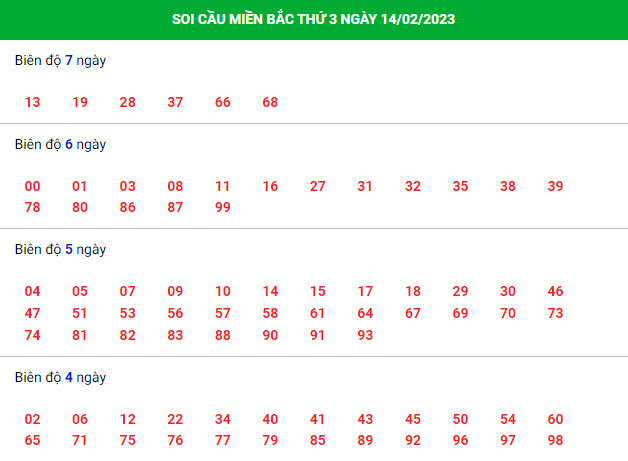Click number 27 in the 6-day group
This screenshot has width=628, height=461.
click(x=318, y=186)
